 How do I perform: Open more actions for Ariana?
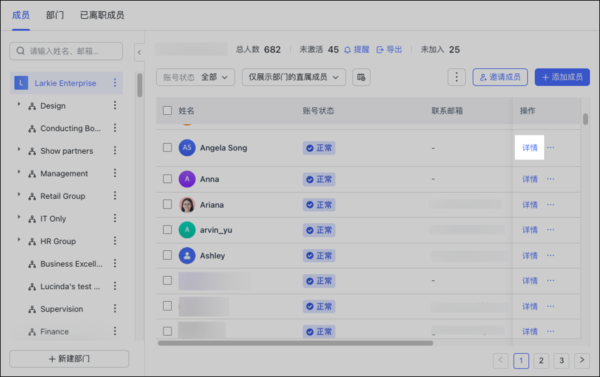coord(551,205)
